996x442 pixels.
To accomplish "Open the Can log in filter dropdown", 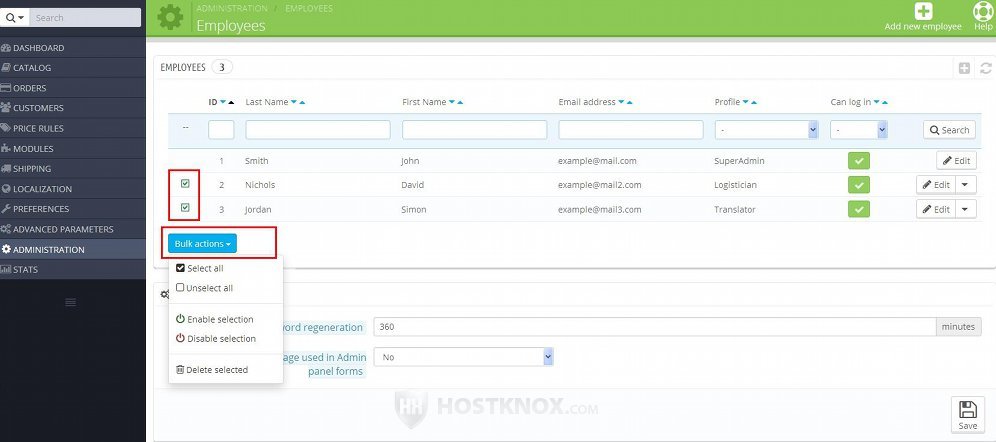I will (858, 130).
